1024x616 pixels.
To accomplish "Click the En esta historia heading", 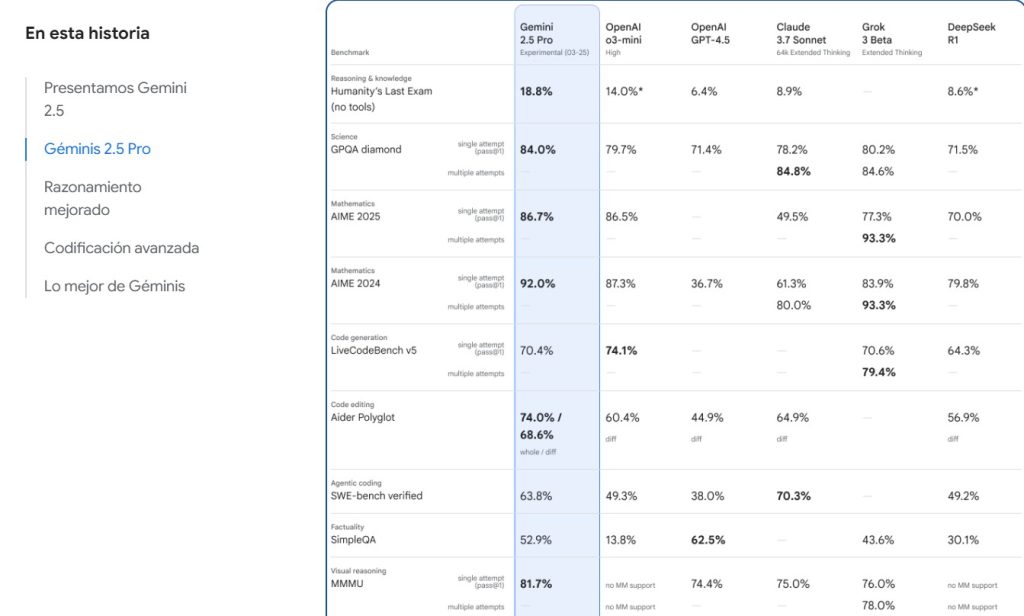I will pyautogui.click(x=87, y=33).
